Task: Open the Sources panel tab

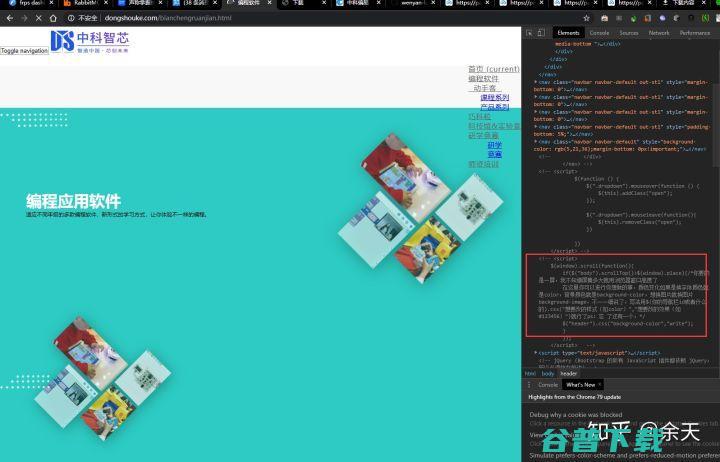Action: [629, 33]
